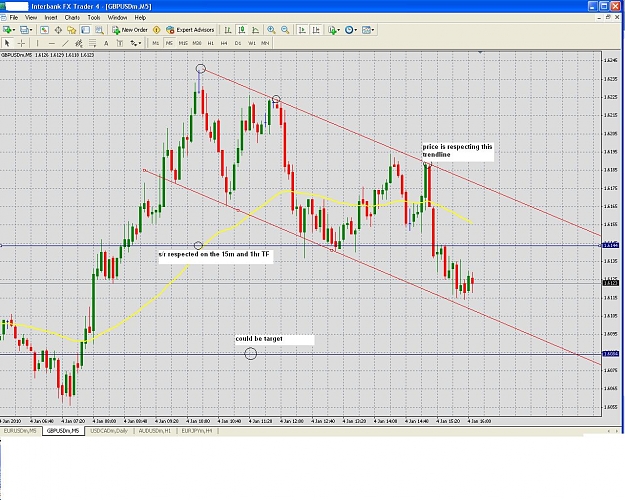Expand the new chart symbol dropdown arrow
The height and width of the screenshot is (500, 625).
pyautogui.click(x=13, y=30)
